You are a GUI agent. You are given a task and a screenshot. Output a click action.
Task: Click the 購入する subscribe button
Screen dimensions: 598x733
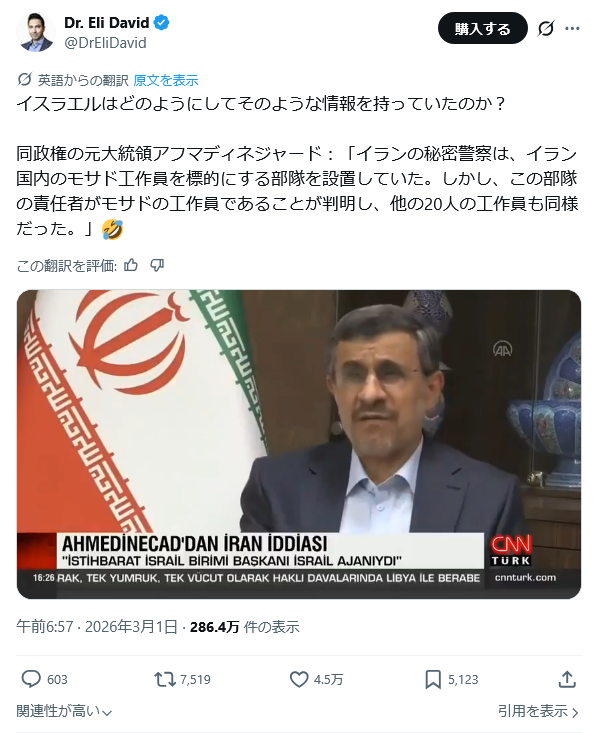point(483,29)
